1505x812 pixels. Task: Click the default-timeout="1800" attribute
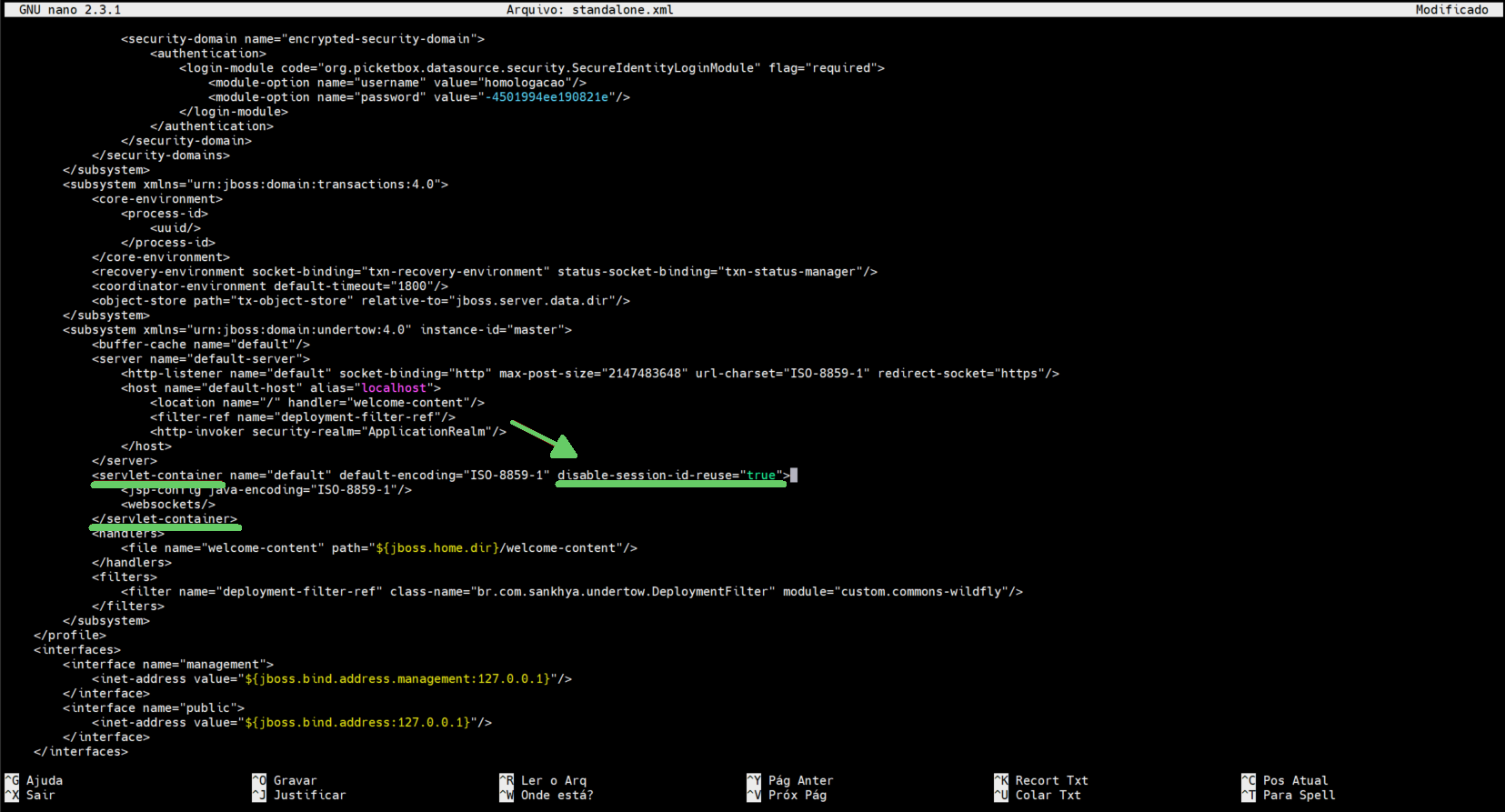point(354,286)
